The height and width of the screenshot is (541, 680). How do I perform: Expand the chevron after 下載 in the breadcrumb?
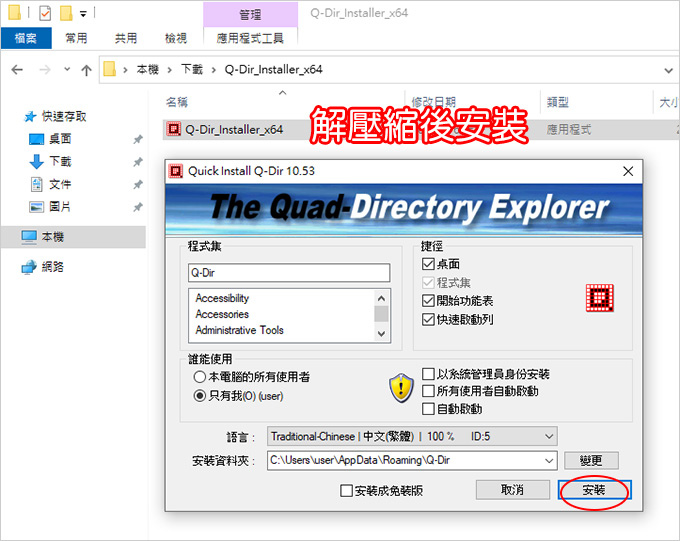click(213, 70)
